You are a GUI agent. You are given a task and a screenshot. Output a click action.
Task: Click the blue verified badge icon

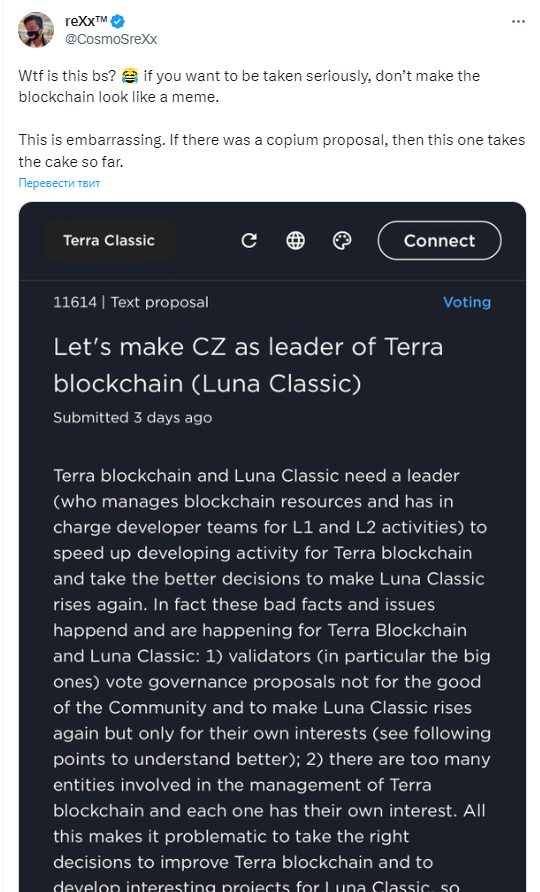pyautogui.click(x=118, y=22)
